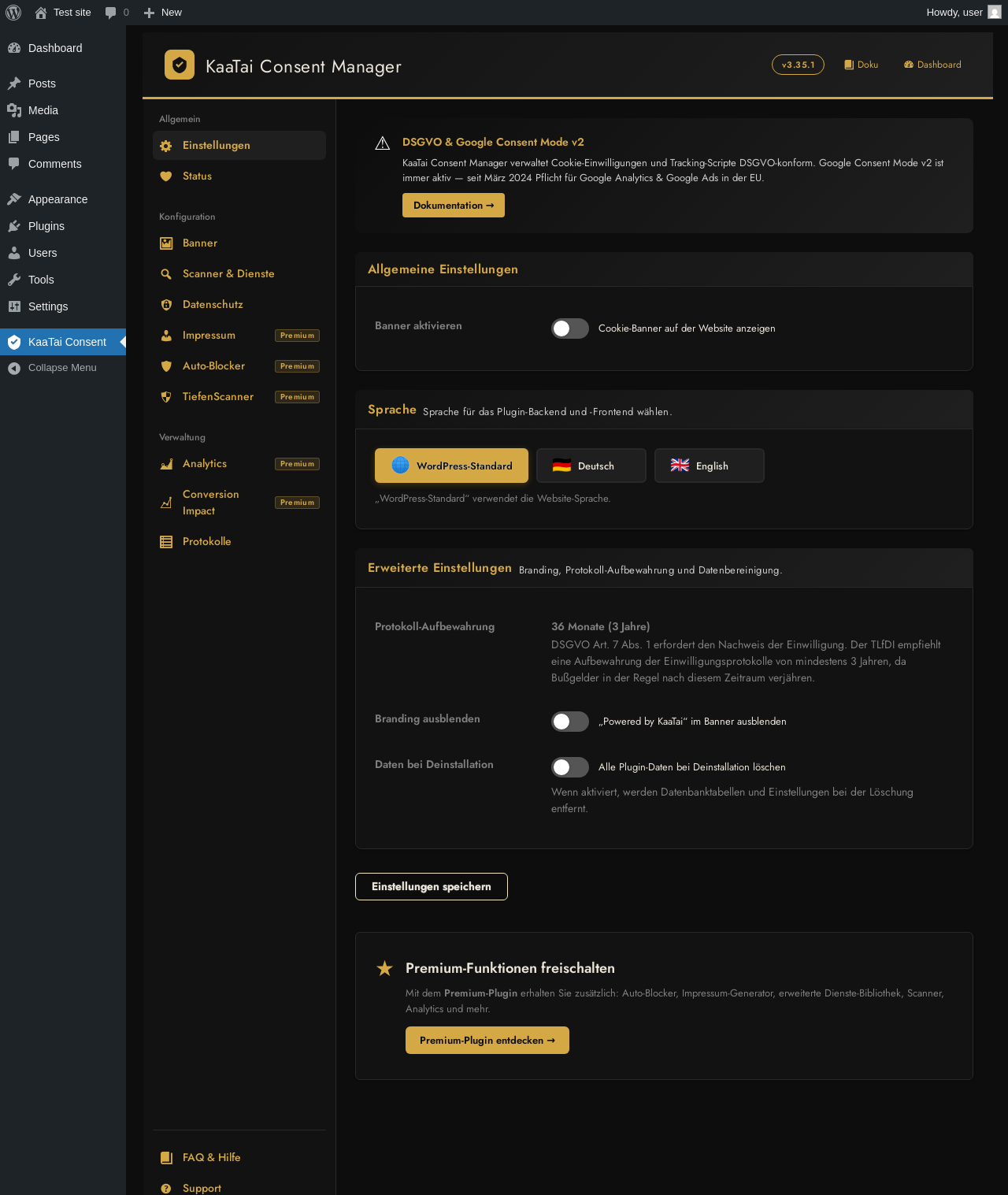
Task: Click the Conversion Impact icon
Action: [166, 503]
